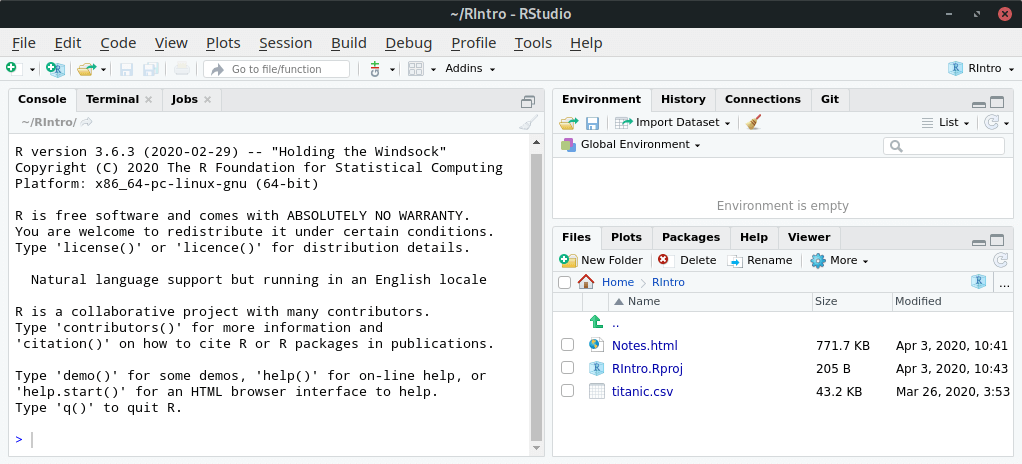Close the Terminal tab
Viewport: 1022px width, 464px height.
(149, 100)
